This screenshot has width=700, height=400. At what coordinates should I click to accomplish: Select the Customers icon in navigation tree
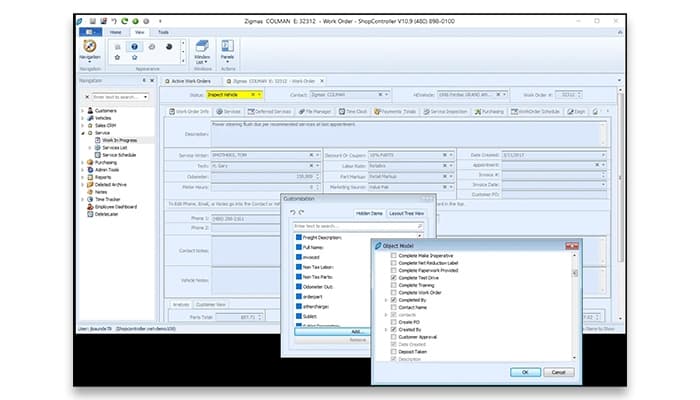[89, 109]
